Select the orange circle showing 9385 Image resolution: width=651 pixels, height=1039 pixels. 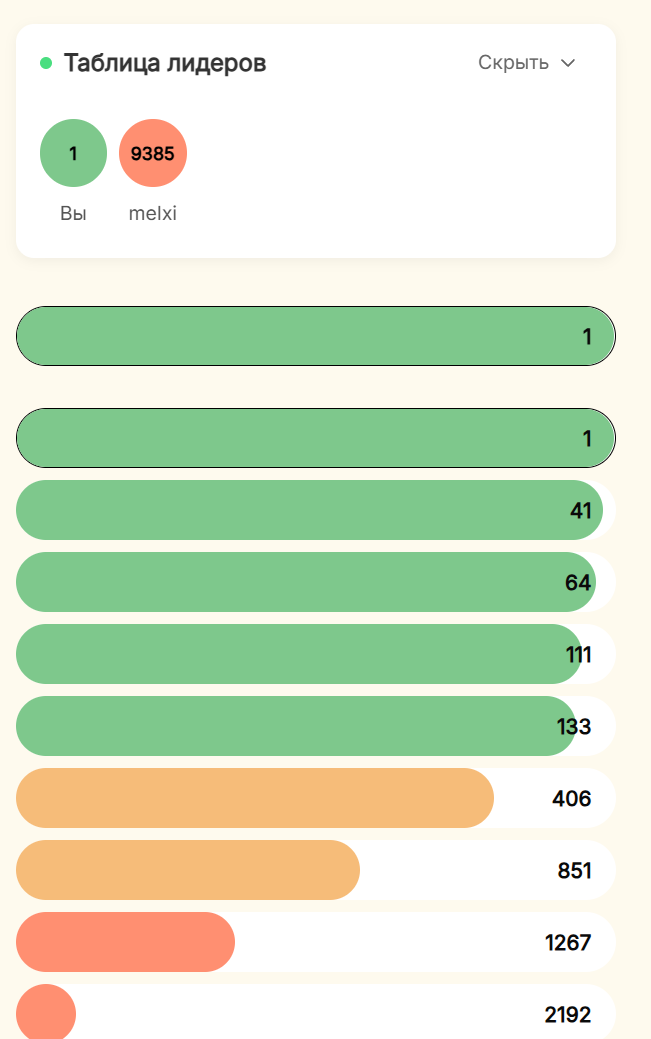tap(153, 153)
